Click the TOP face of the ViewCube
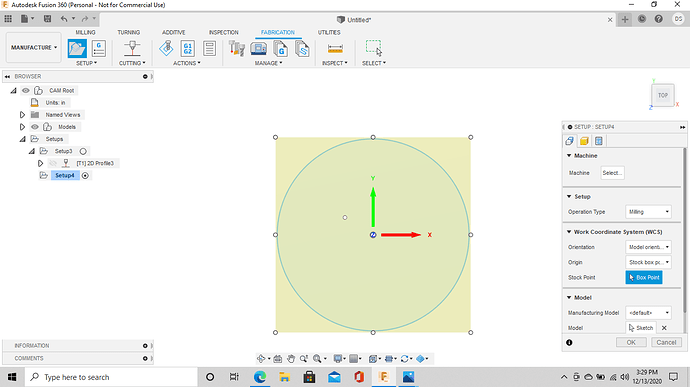 (x=663, y=95)
